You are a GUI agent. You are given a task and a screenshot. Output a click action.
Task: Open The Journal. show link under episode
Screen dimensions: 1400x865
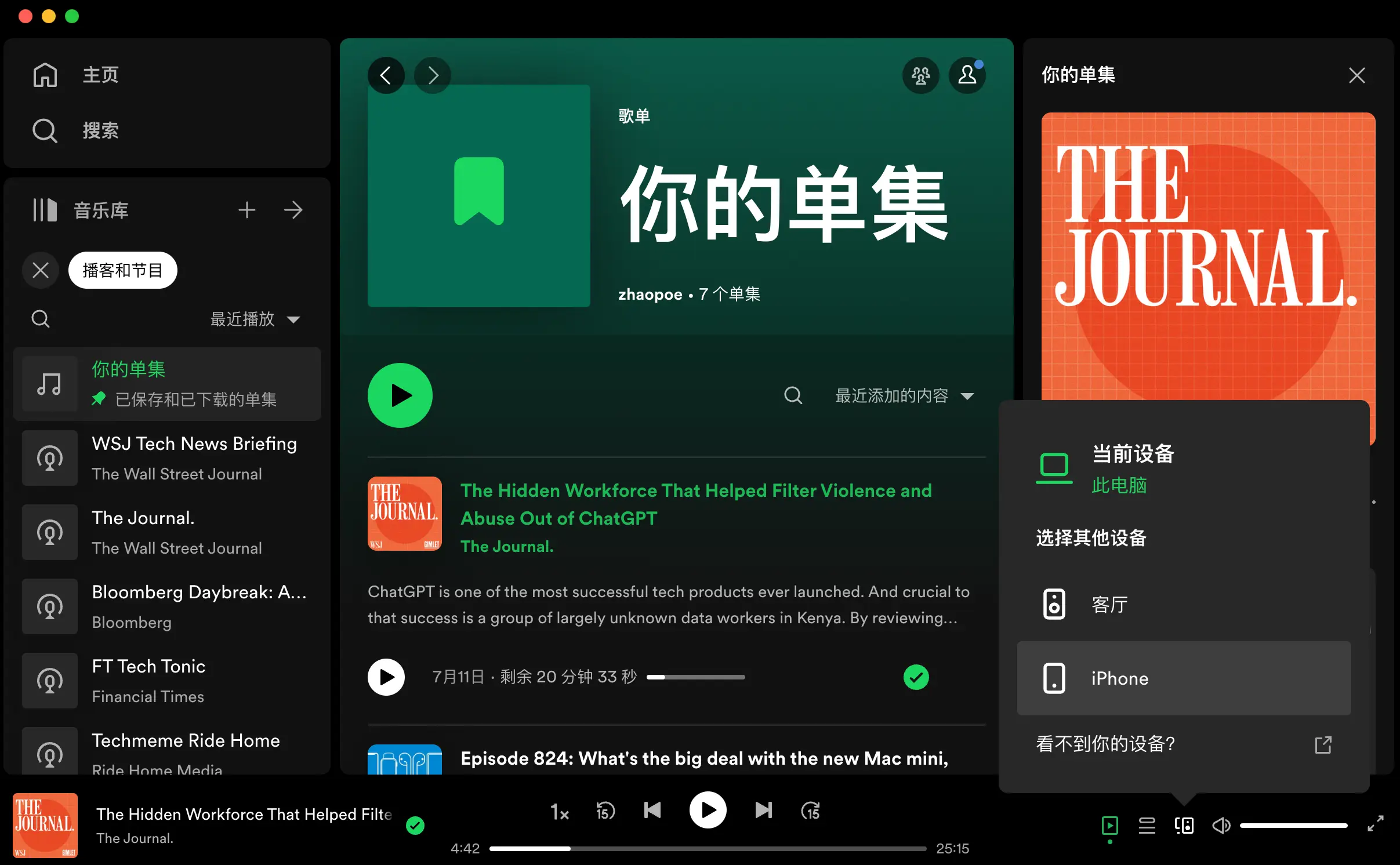pyautogui.click(x=507, y=546)
